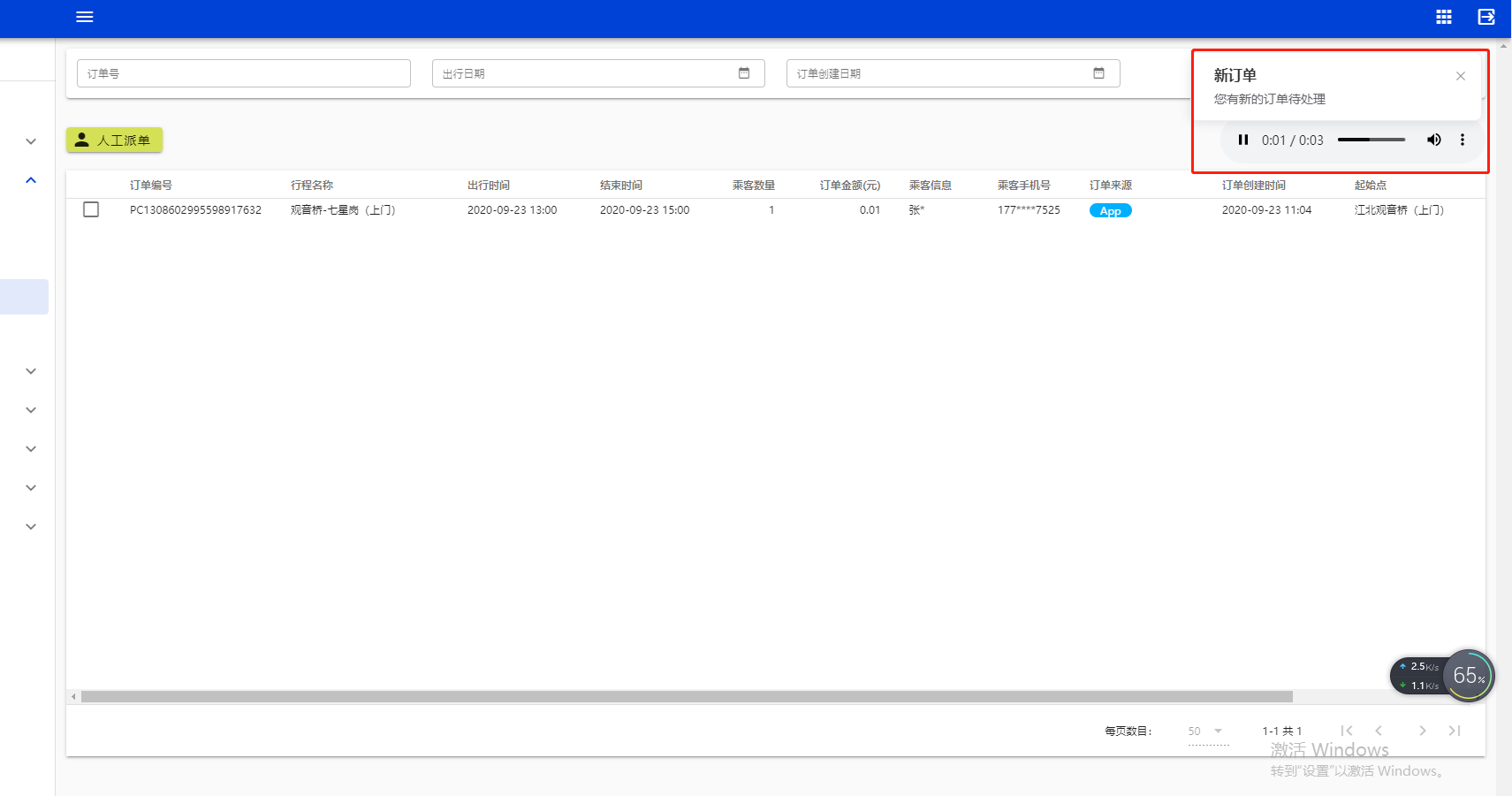Viewport: 1512px width, 796px height.
Task: Select the header checkbox to select all orders
Action: 91,184
